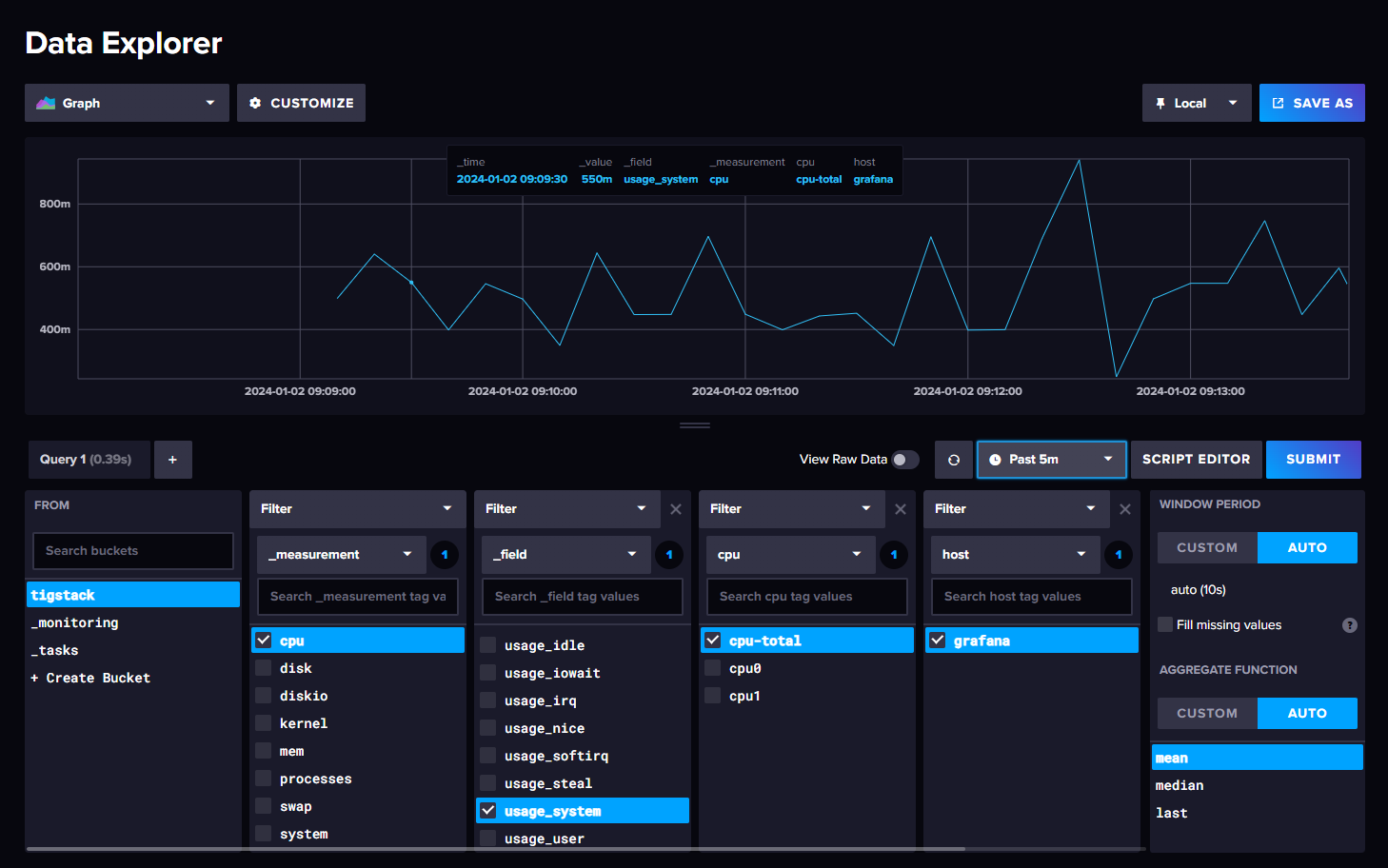Add a new query using the plus icon
1388x868 pixels.
tap(172, 459)
